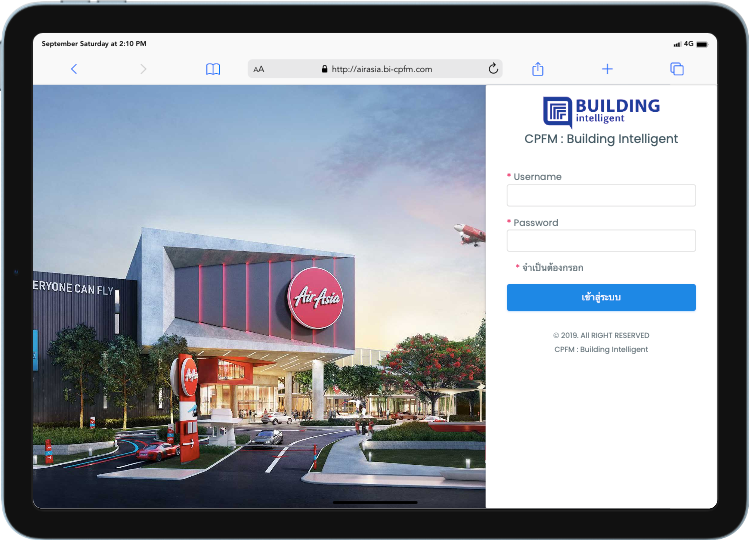749x540 pixels.
Task: Reload the page with refresh icon
Action: [x=493, y=69]
